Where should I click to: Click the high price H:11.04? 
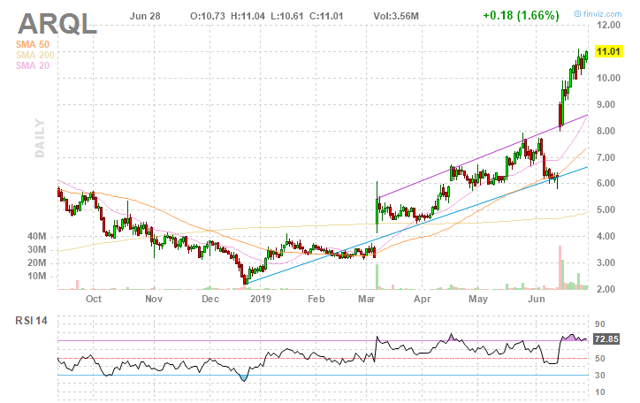[248, 16]
